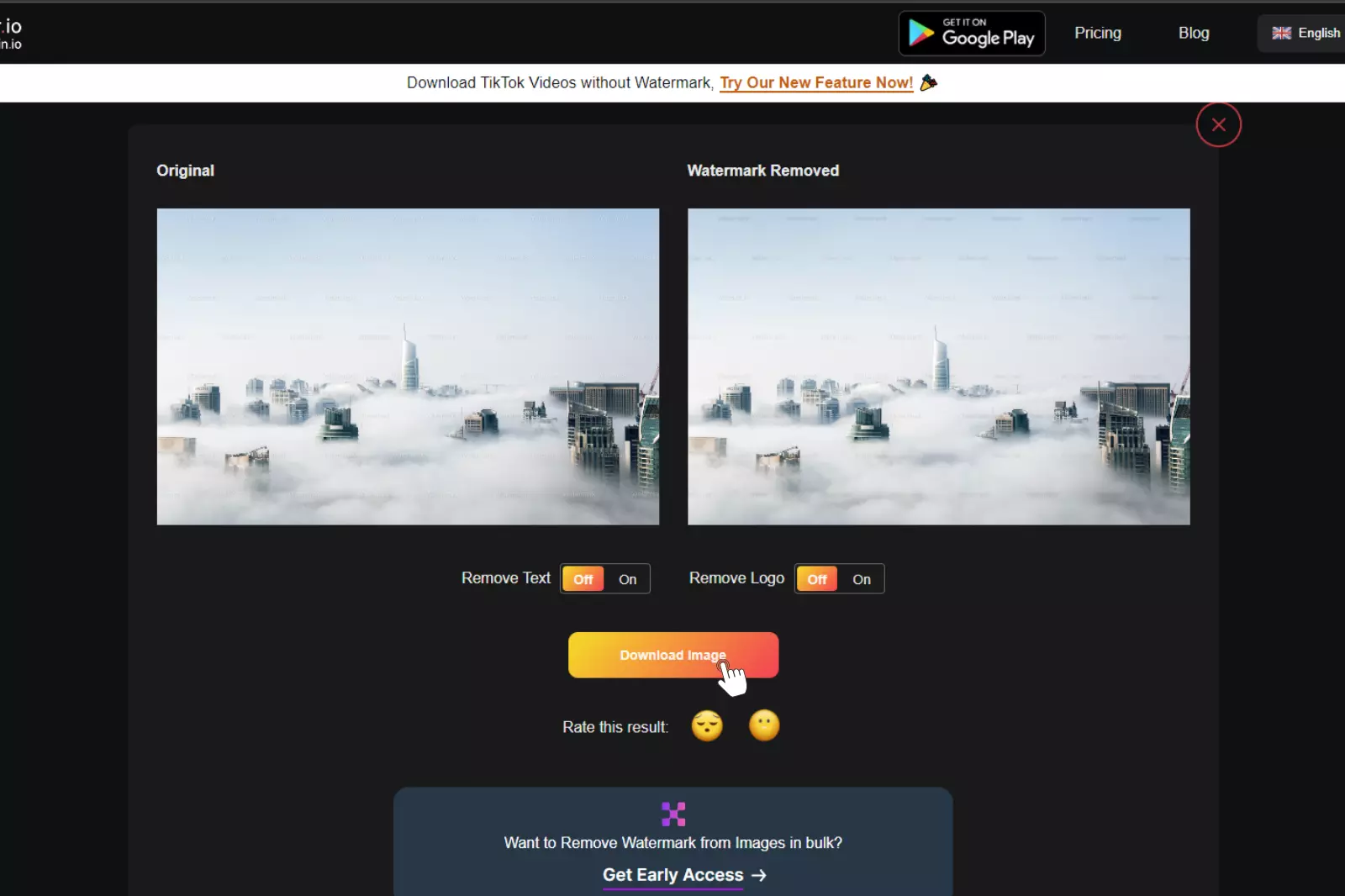Image resolution: width=1345 pixels, height=896 pixels.
Task: Click the sleepy face rating emoji
Action: pos(707,725)
